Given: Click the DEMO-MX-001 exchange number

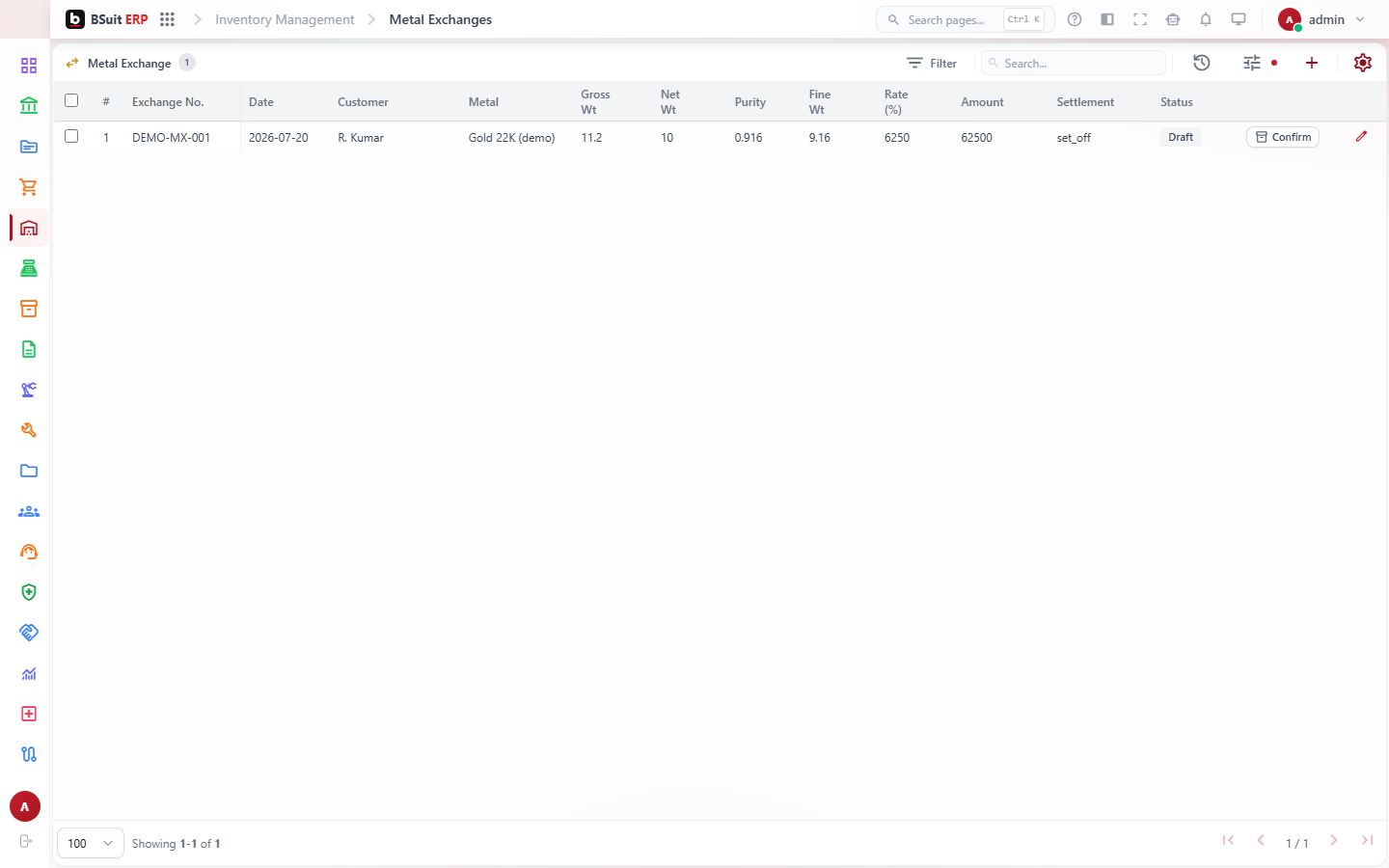Looking at the screenshot, I should [x=171, y=137].
